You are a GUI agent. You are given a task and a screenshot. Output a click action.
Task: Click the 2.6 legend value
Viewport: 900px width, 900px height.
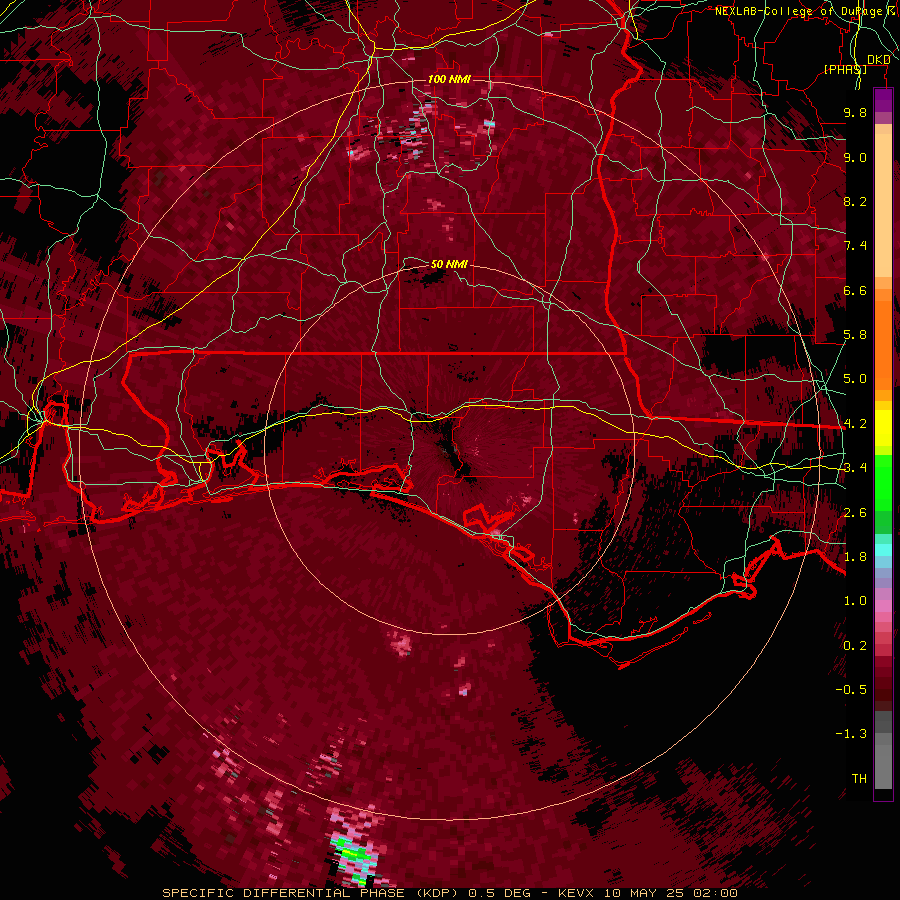(x=855, y=513)
